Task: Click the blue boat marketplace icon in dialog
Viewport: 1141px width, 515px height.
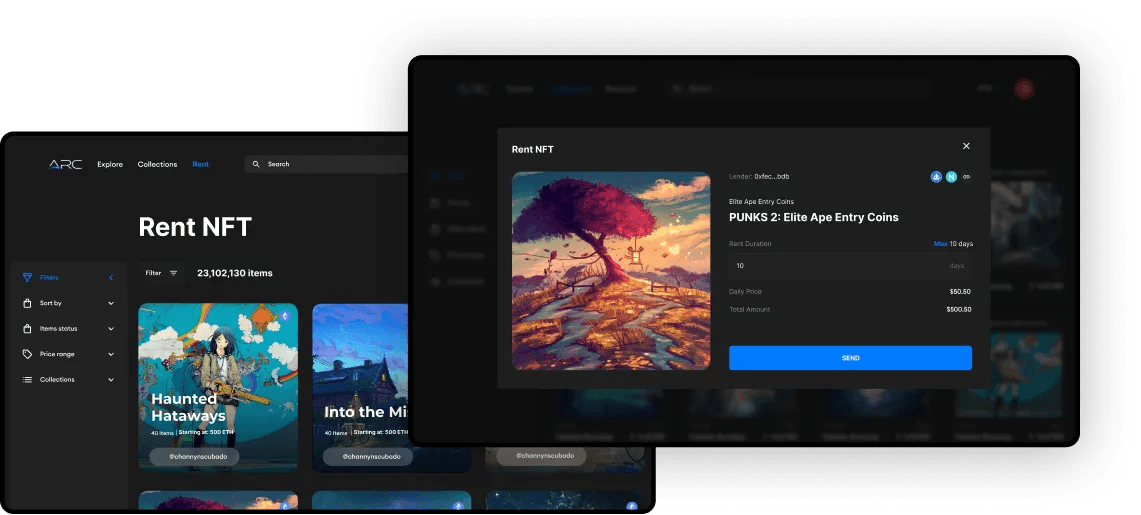Action: click(x=937, y=177)
